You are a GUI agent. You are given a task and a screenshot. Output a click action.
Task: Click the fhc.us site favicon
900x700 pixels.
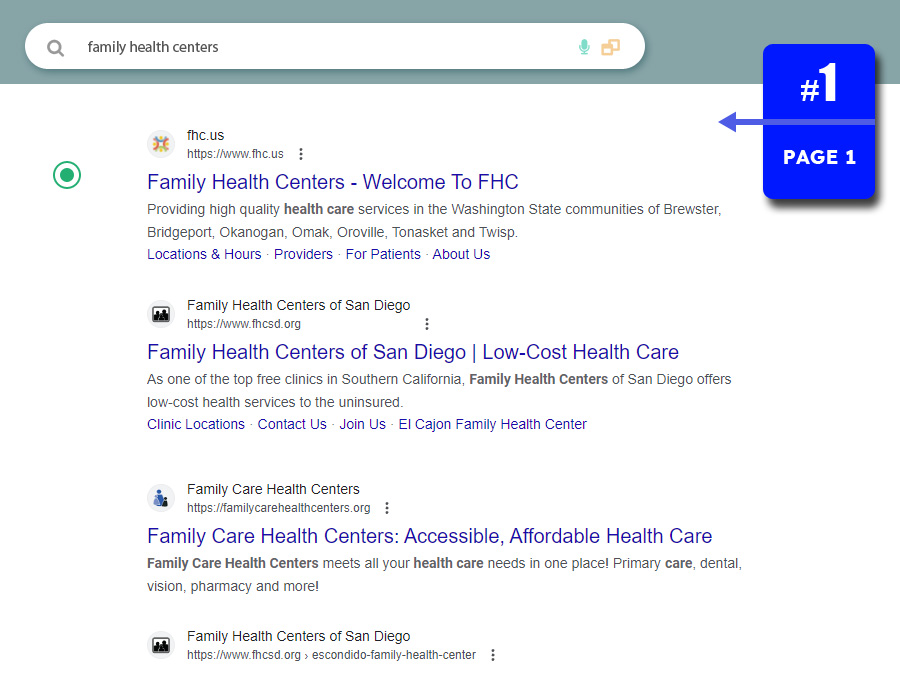coord(161,143)
